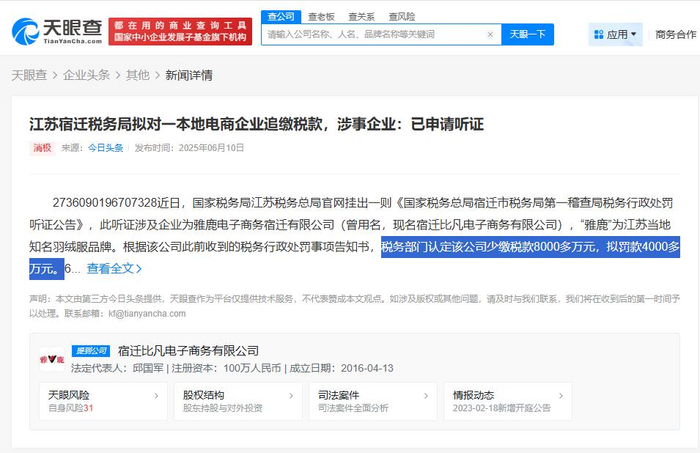Select the 查风险 search tab
Viewport: 700px width, 453px height.
(x=401, y=17)
